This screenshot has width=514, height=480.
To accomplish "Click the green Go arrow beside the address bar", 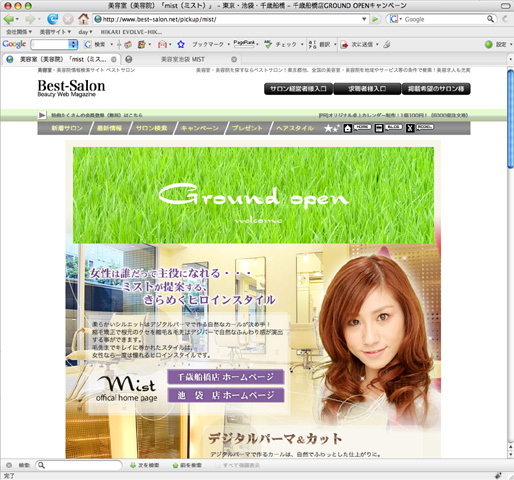I will (375, 19).
